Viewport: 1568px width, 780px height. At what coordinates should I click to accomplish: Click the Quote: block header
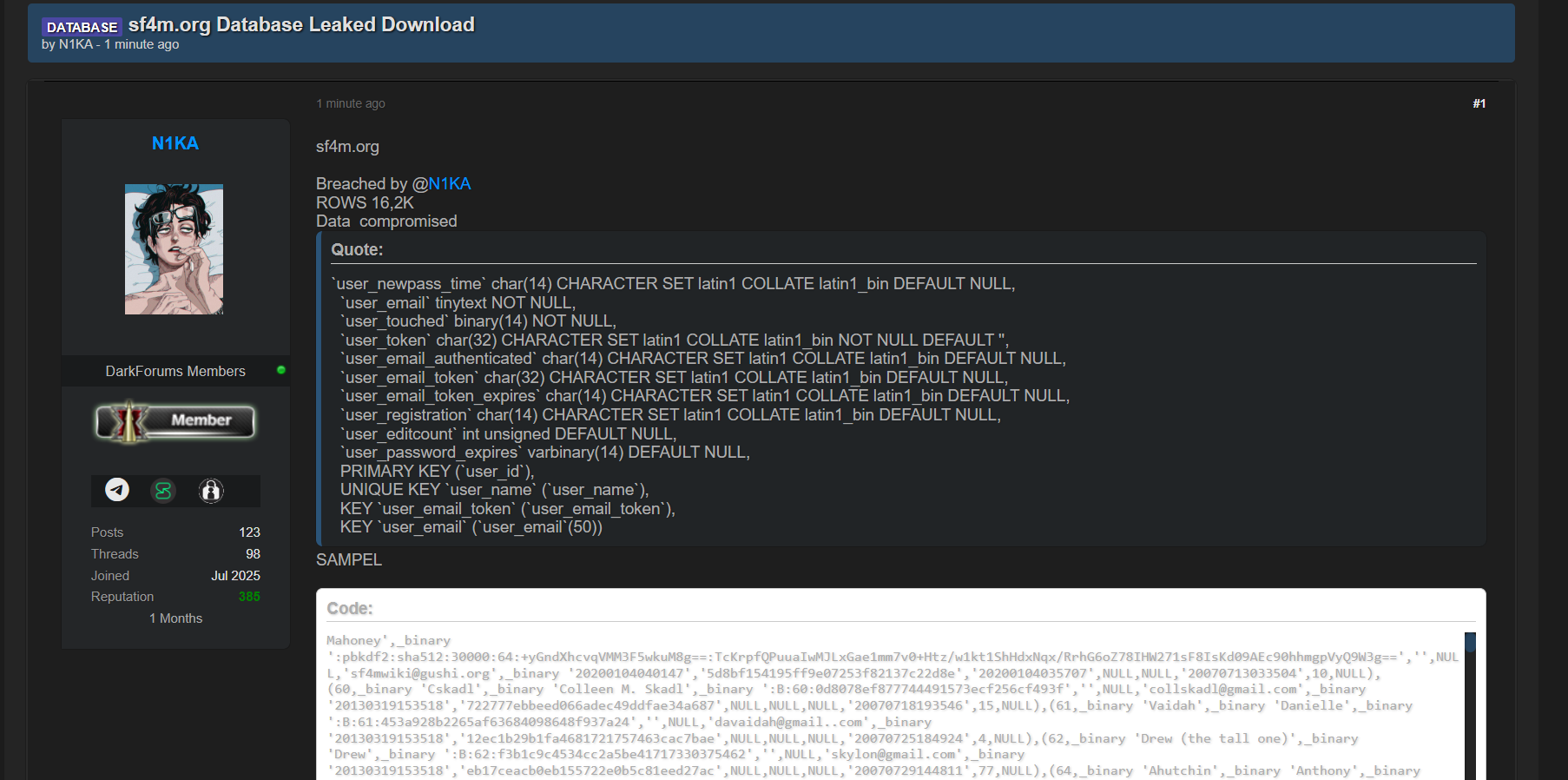pos(357,250)
